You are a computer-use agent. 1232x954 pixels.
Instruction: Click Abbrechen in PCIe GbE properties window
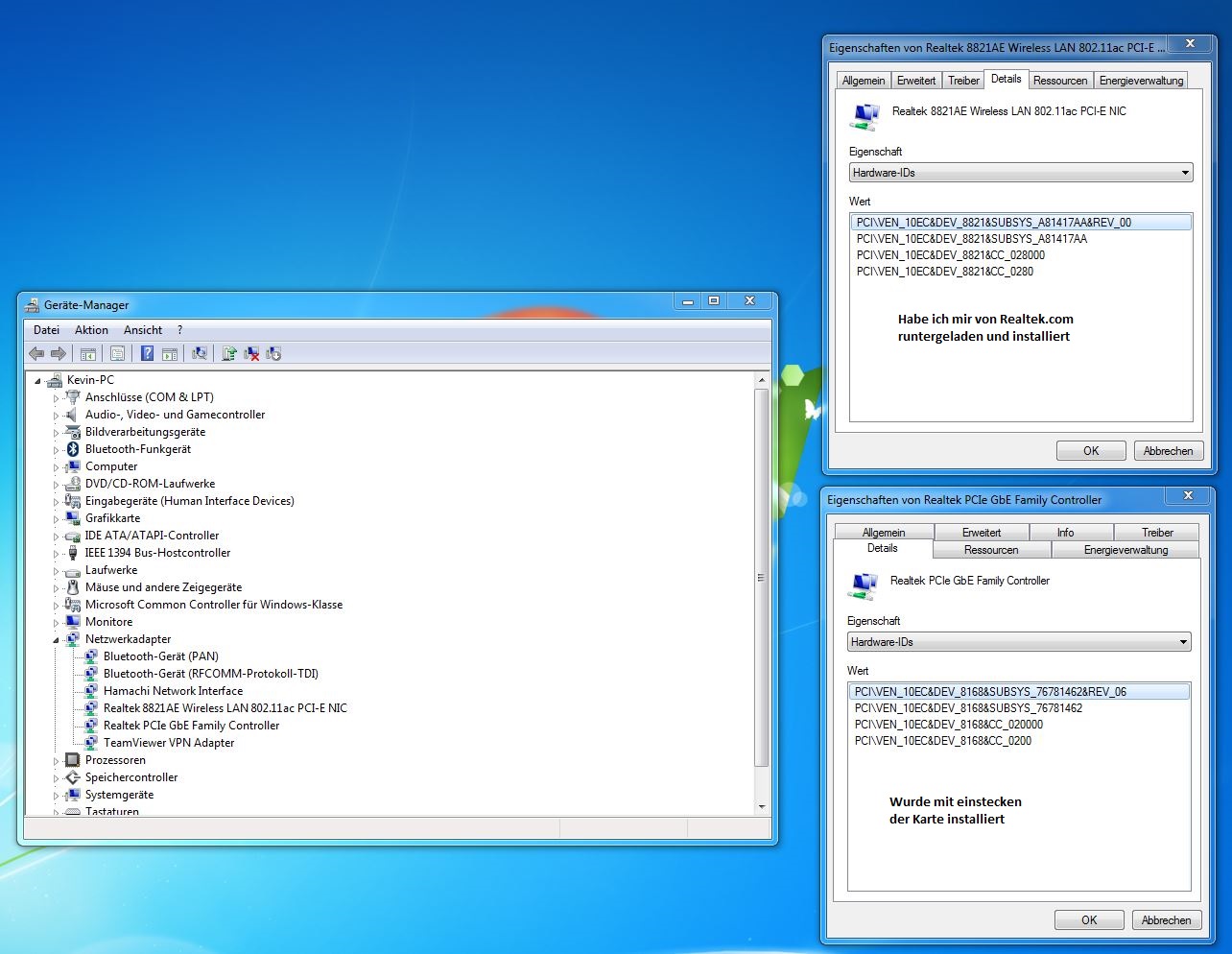1166,920
